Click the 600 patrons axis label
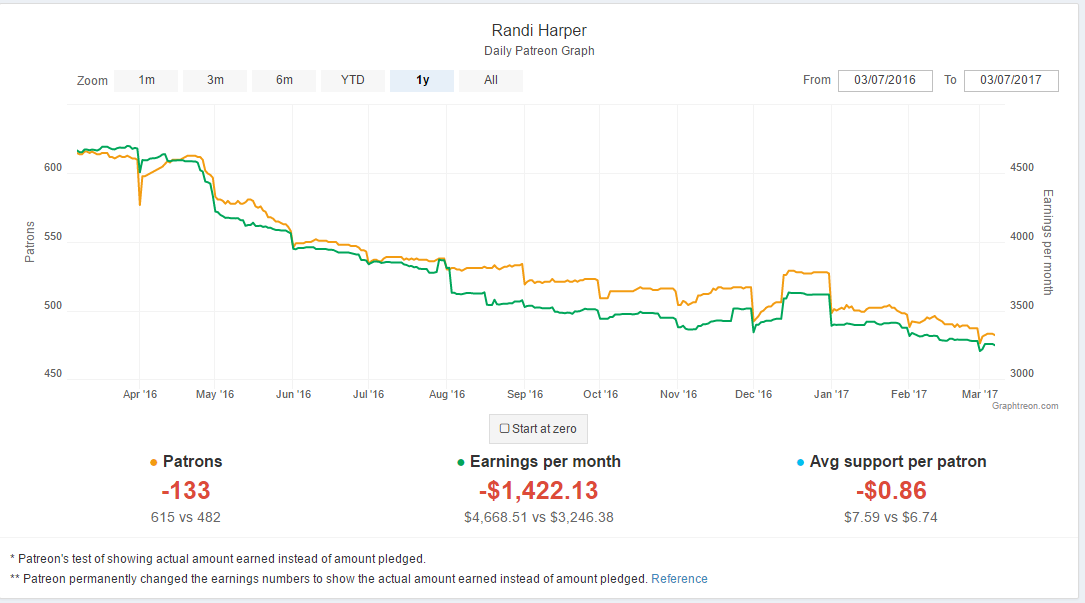This screenshot has width=1085, height=603. [x=53, y=168]
